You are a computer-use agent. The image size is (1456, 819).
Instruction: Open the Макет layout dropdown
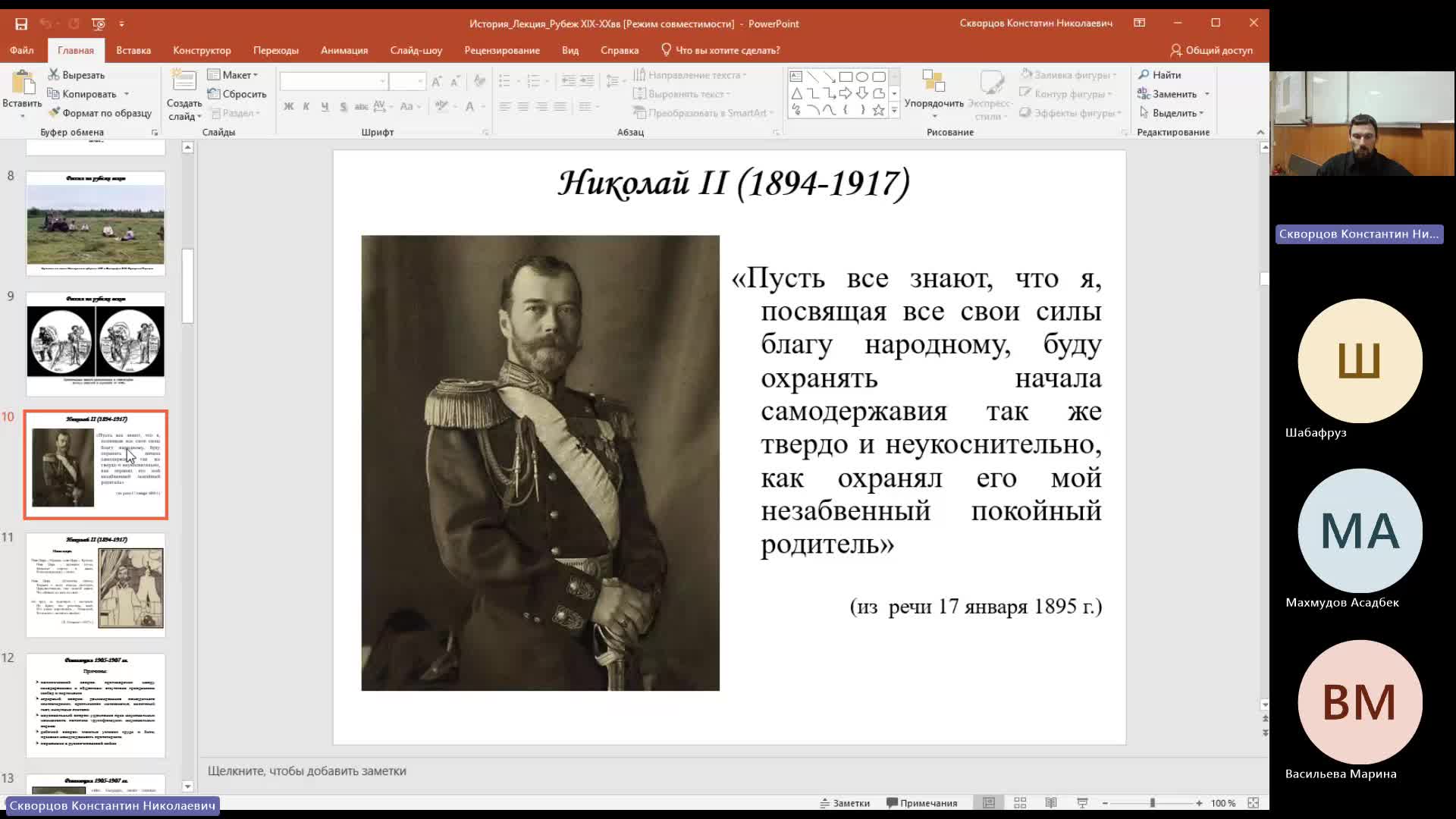pos(233,75)
